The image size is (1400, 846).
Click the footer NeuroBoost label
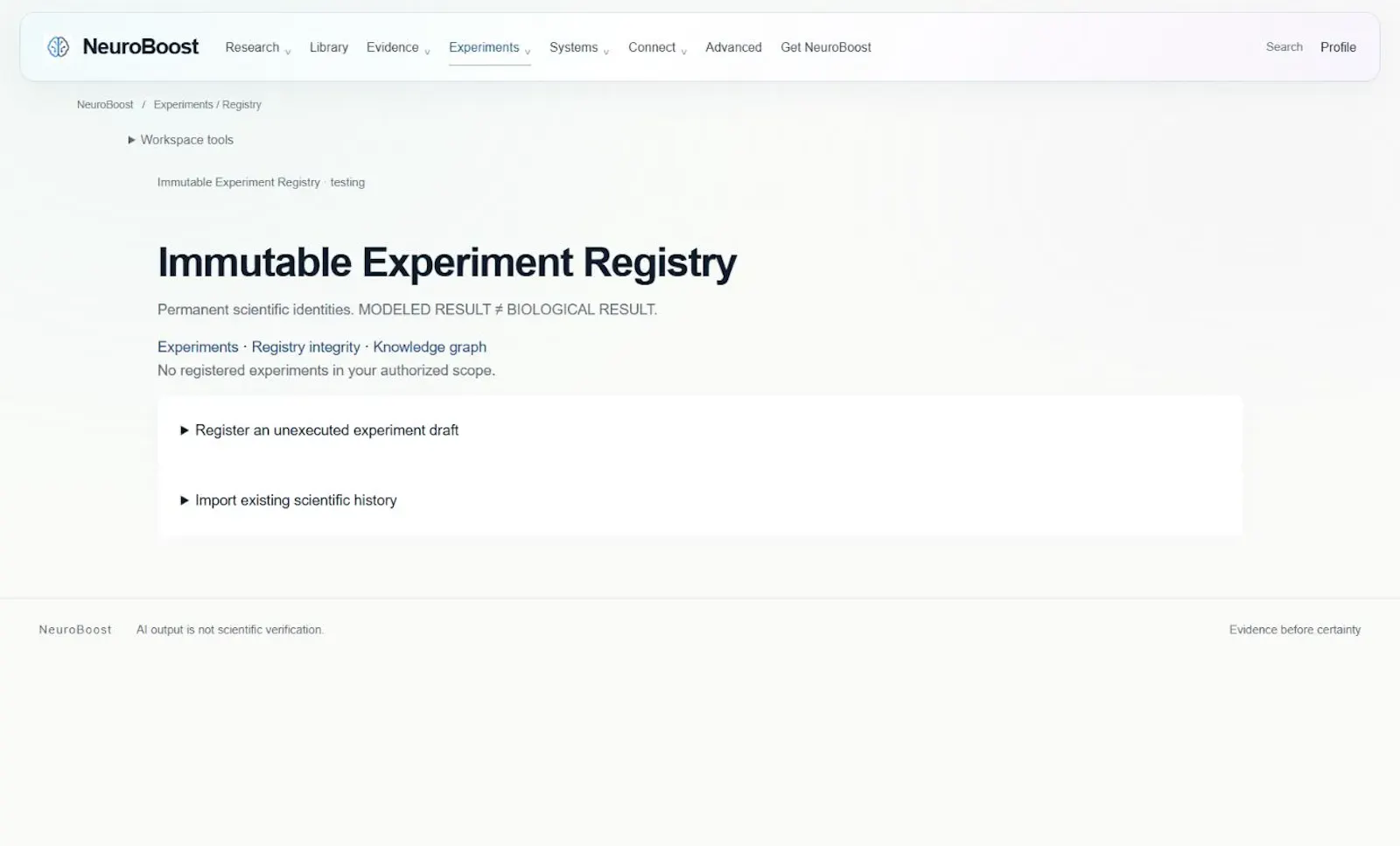[75, 630]
